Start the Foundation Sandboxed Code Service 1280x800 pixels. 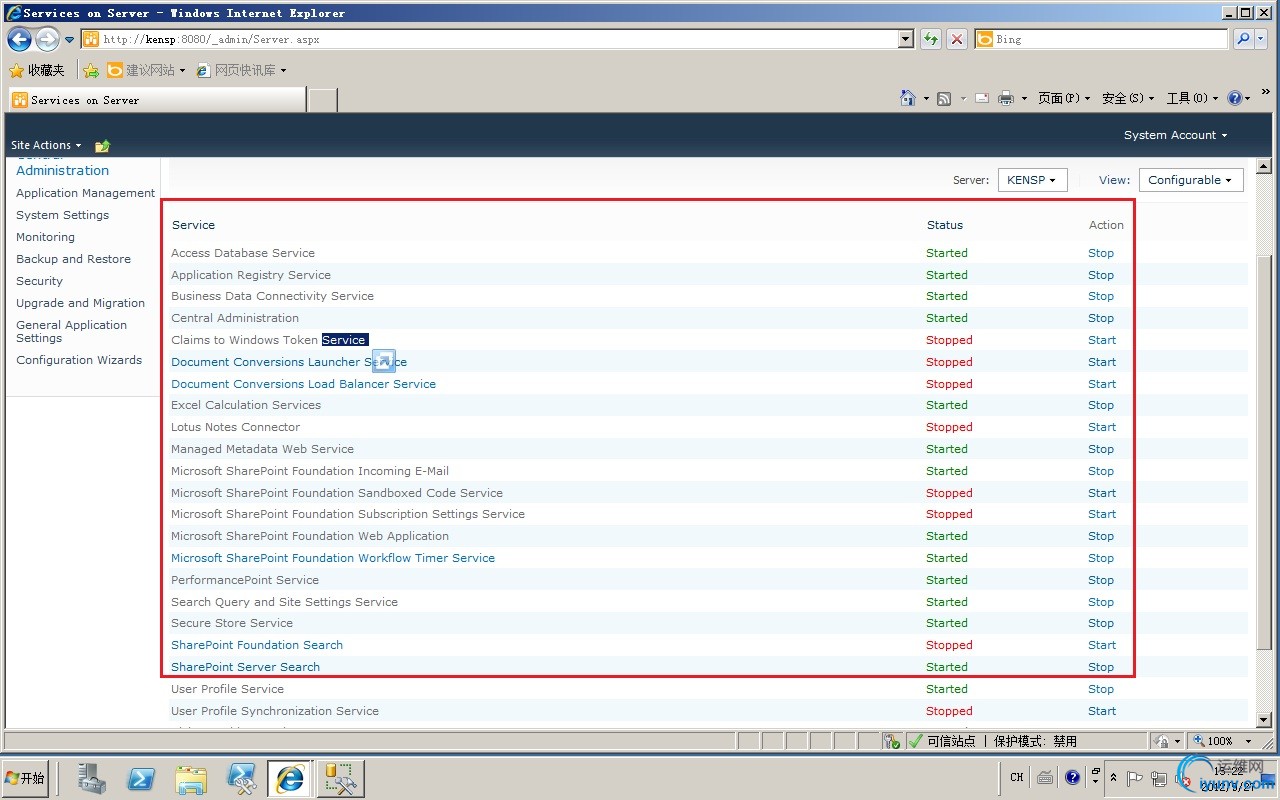coord(1102,493)
